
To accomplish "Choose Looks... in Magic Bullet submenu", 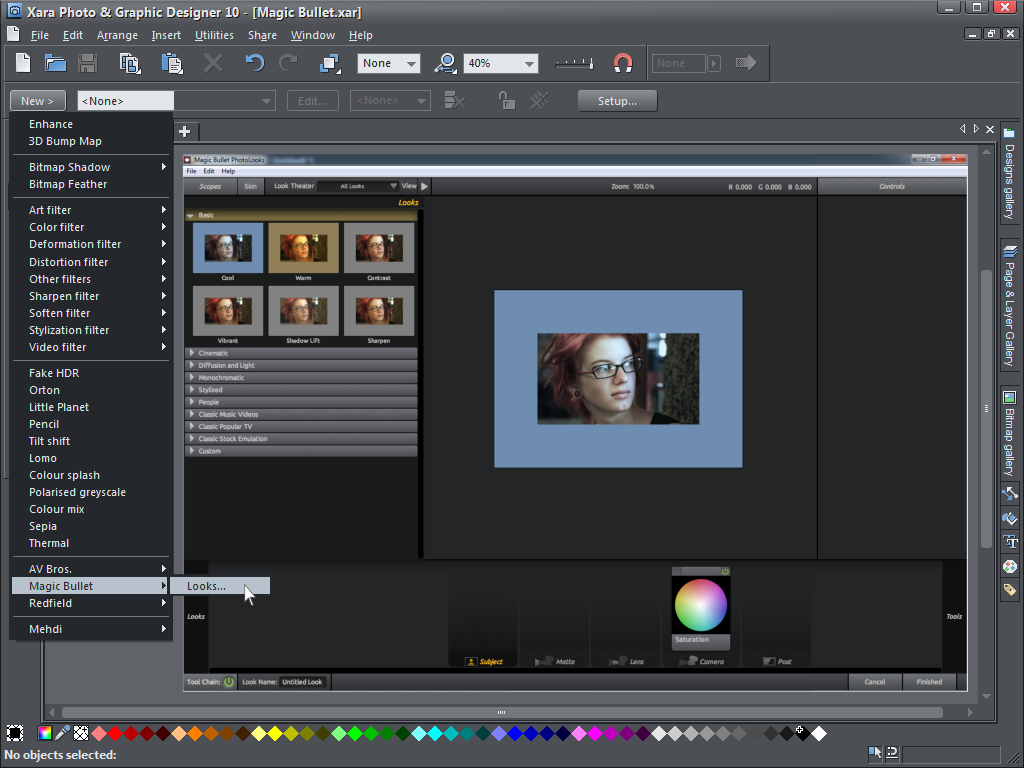I will click(219, 586).
